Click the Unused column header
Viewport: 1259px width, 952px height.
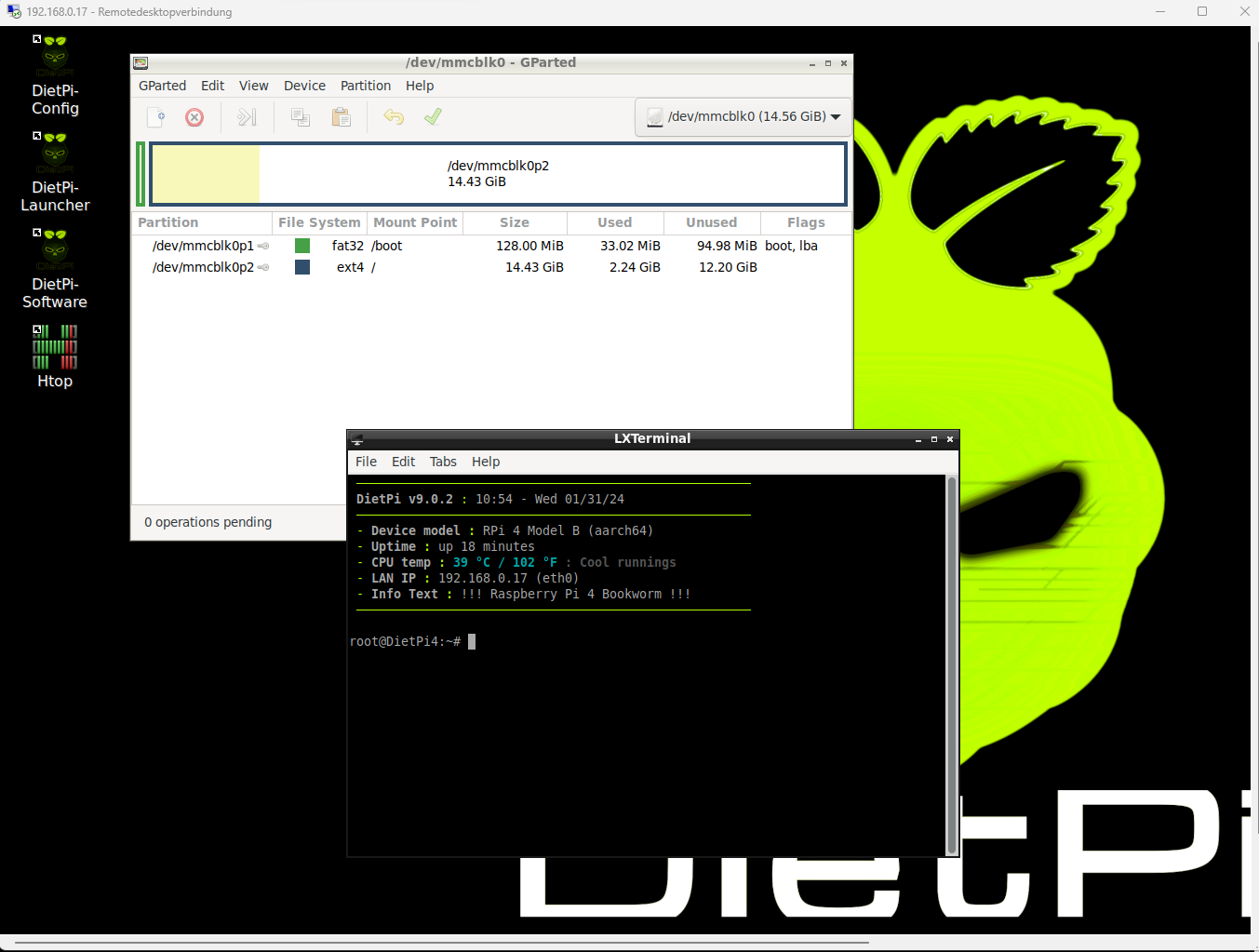coord(711,222)
